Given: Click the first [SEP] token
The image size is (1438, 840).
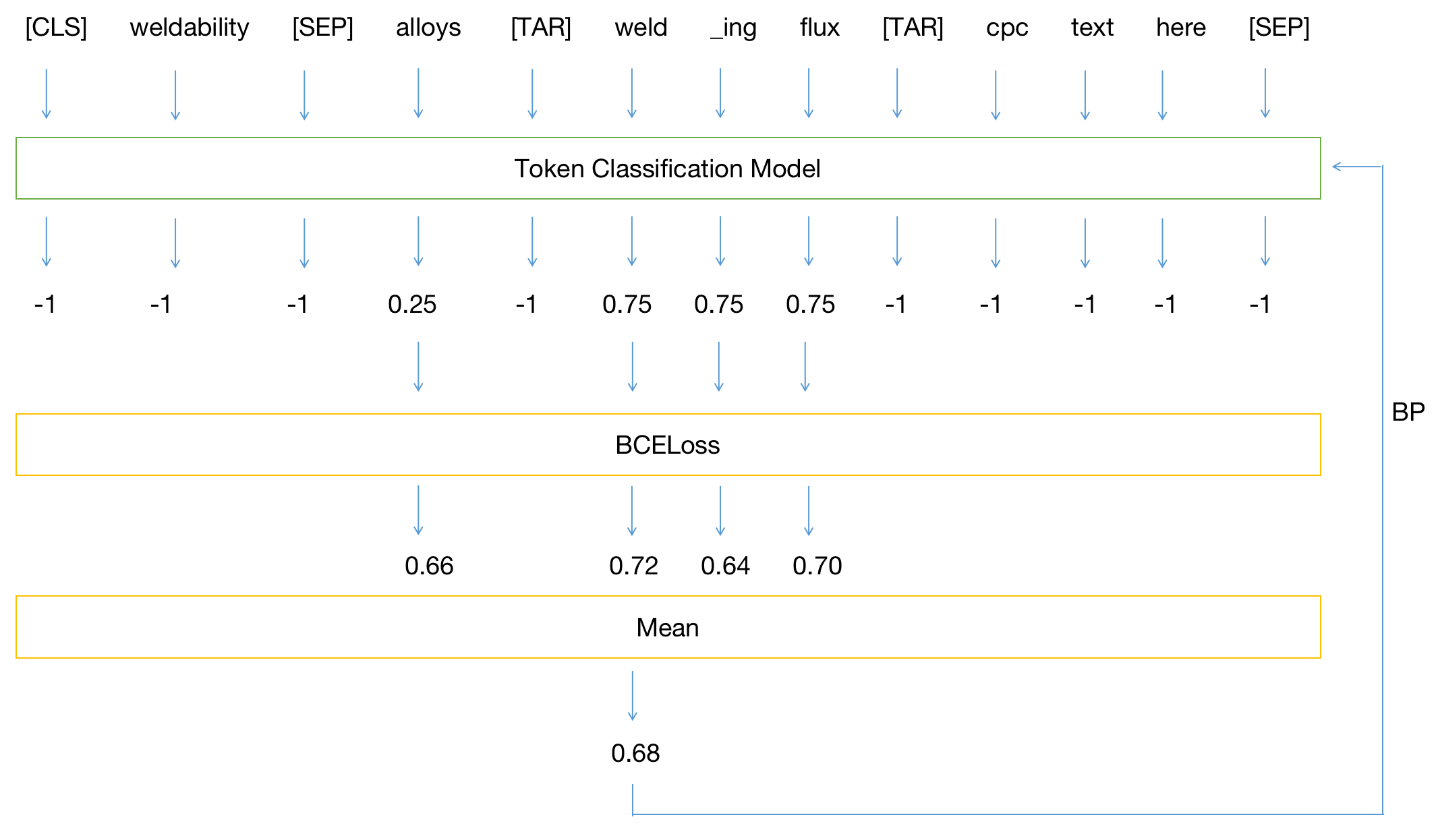Looking at the screenshot, I should 324,28.
